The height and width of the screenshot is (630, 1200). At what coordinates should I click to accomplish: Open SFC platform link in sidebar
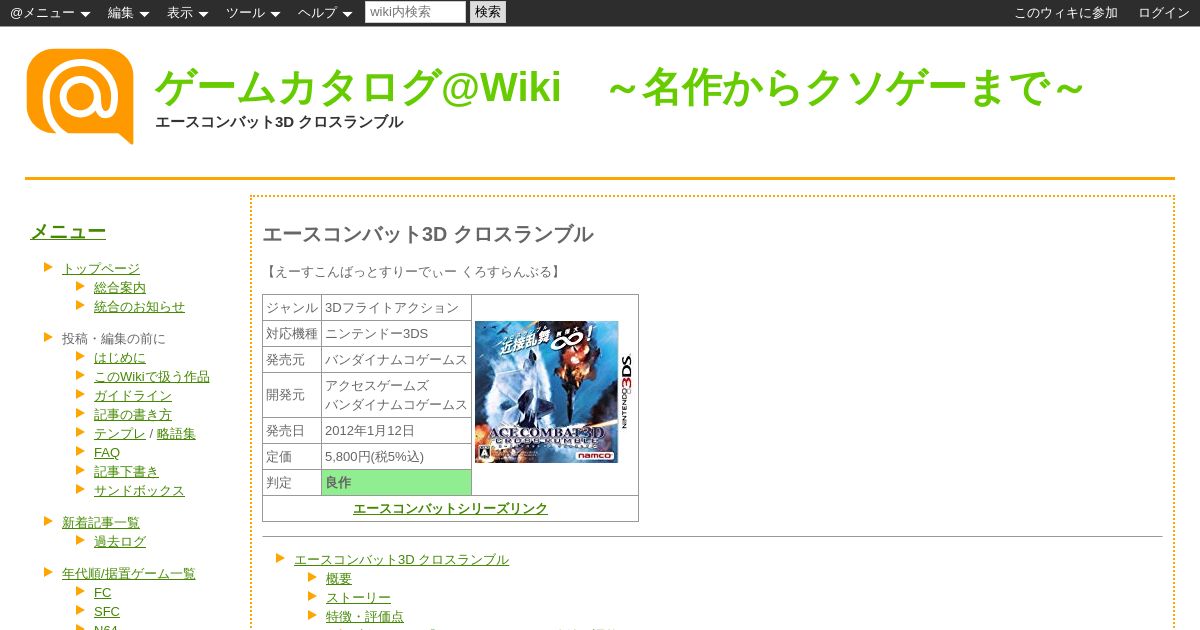click(107, 611)
